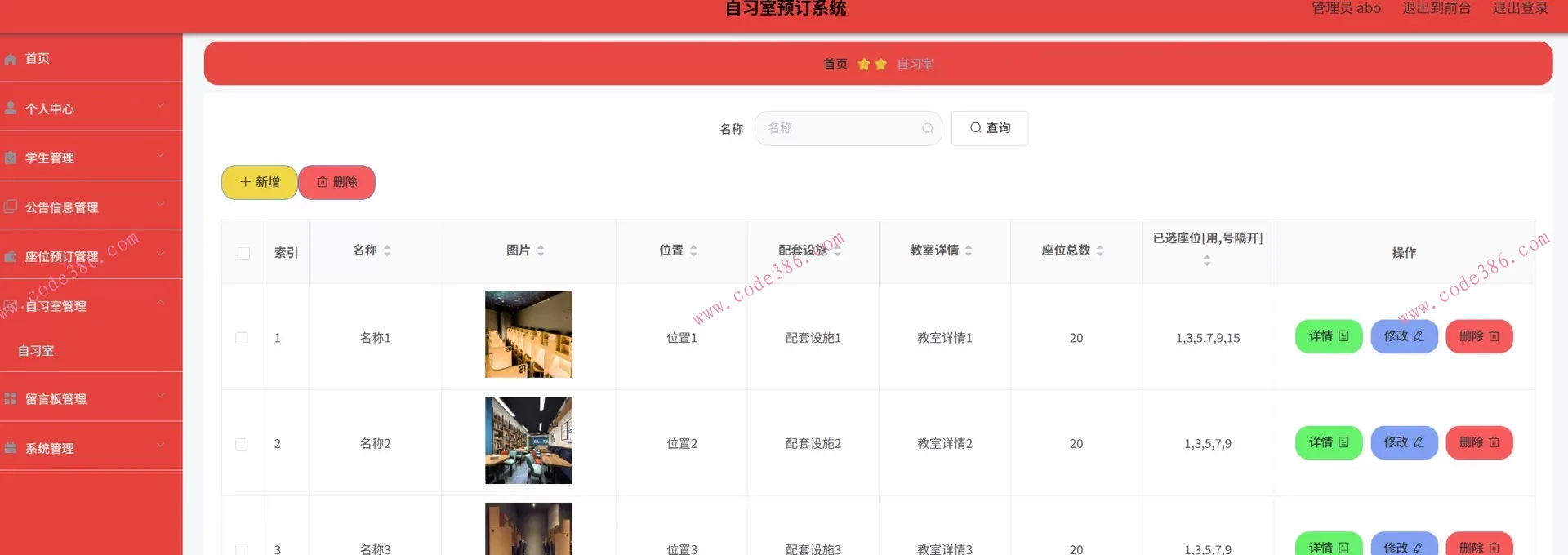Click 详情 for row 名称2

pyautogui.click(x=1329, y=442)
